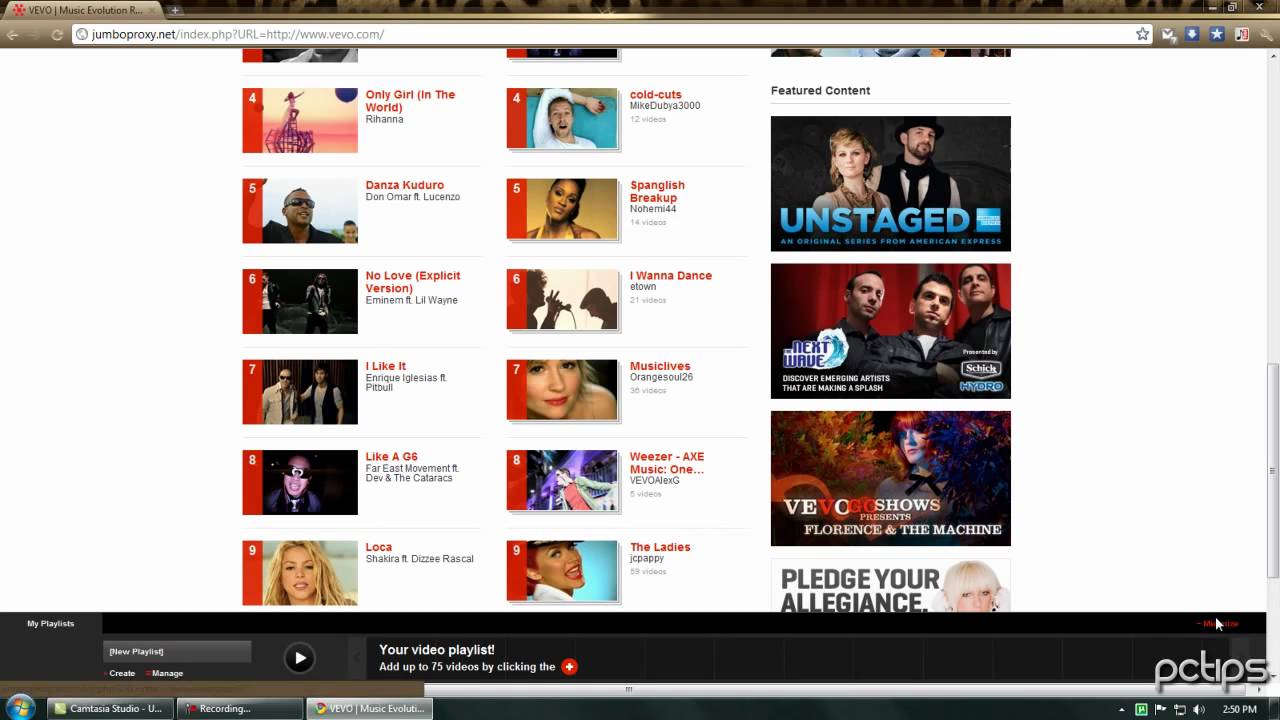Click the 2:50 PM taskbar clock
This screenshot has width=1280, height=720.
click(1239, 709)
